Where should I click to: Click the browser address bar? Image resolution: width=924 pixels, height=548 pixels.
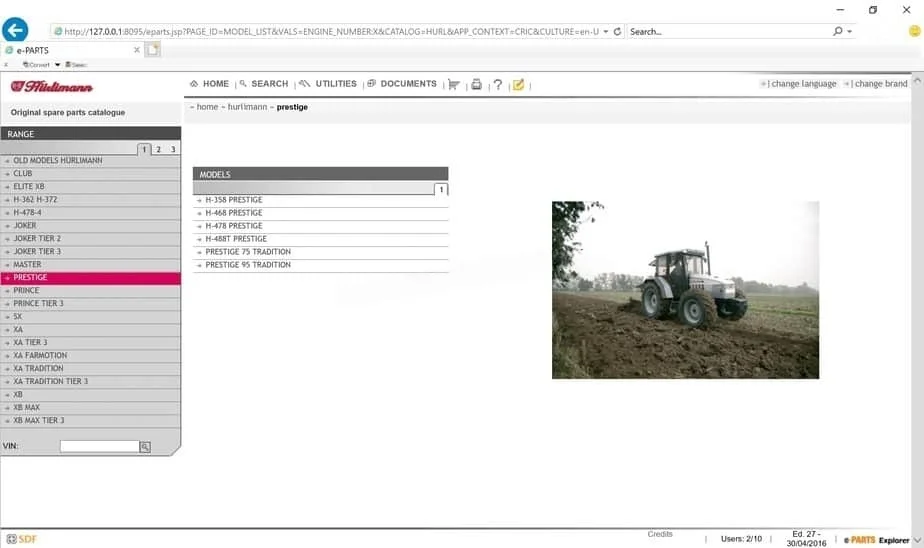tap(330, 31)
